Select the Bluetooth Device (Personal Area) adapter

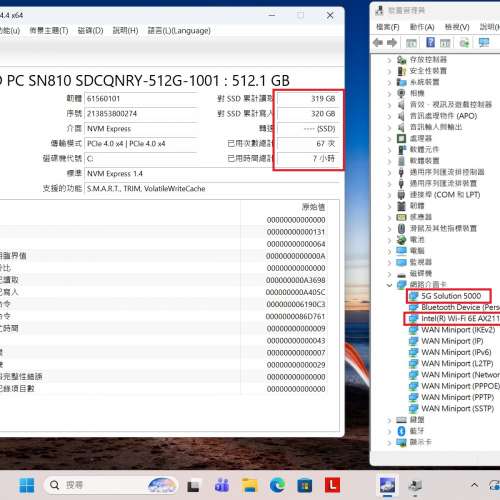pyautogui.click(x=460, y=307)
